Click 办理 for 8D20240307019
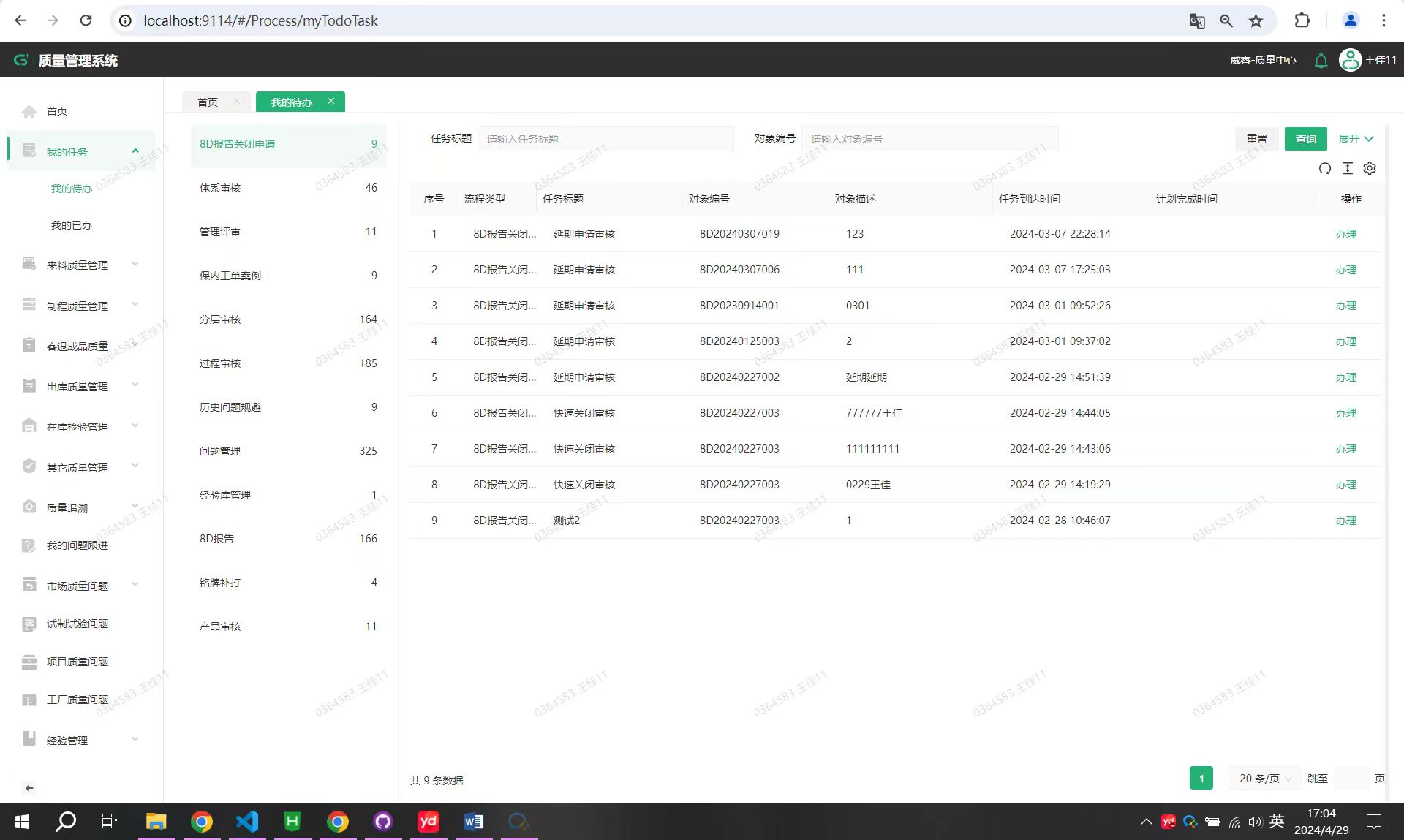 point(1345,234)
